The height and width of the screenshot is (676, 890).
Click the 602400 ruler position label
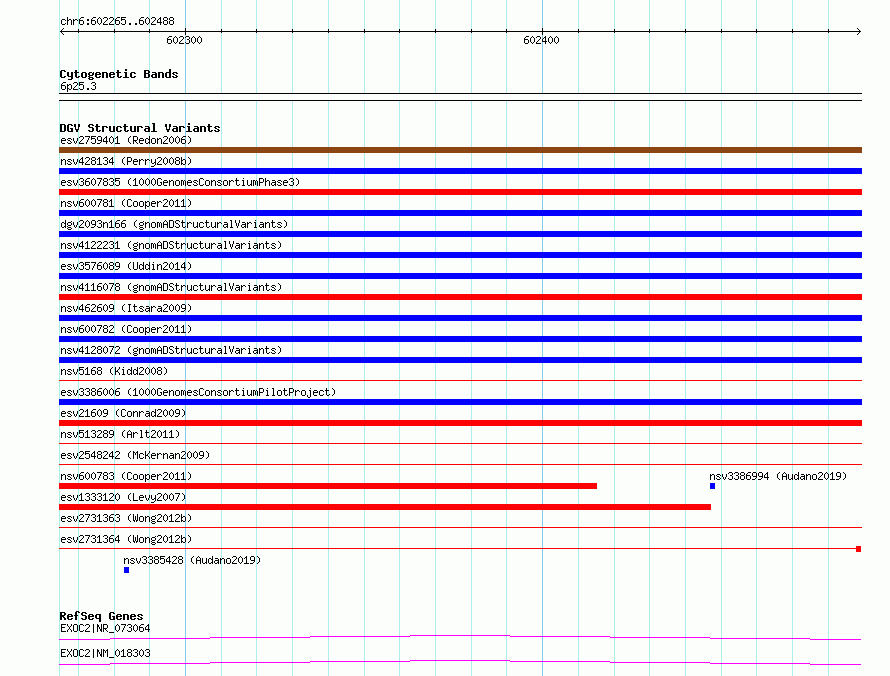click(x=541, y=40)
